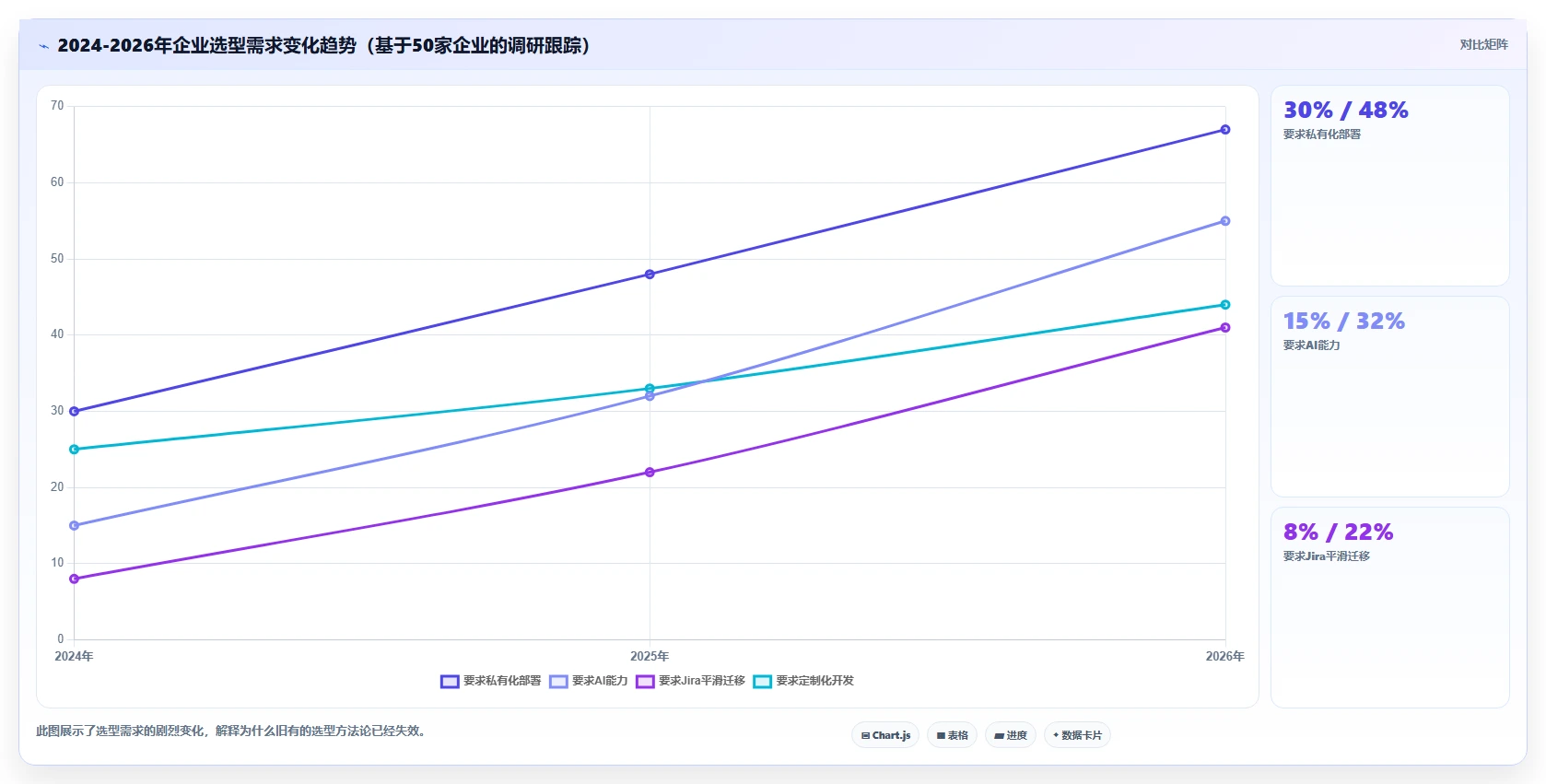Image resolution: width=1546 pixels, height=784 pixels.
Task: Click the 要求AI能力 label in stat card
Action: click(x=1311, y=345)
